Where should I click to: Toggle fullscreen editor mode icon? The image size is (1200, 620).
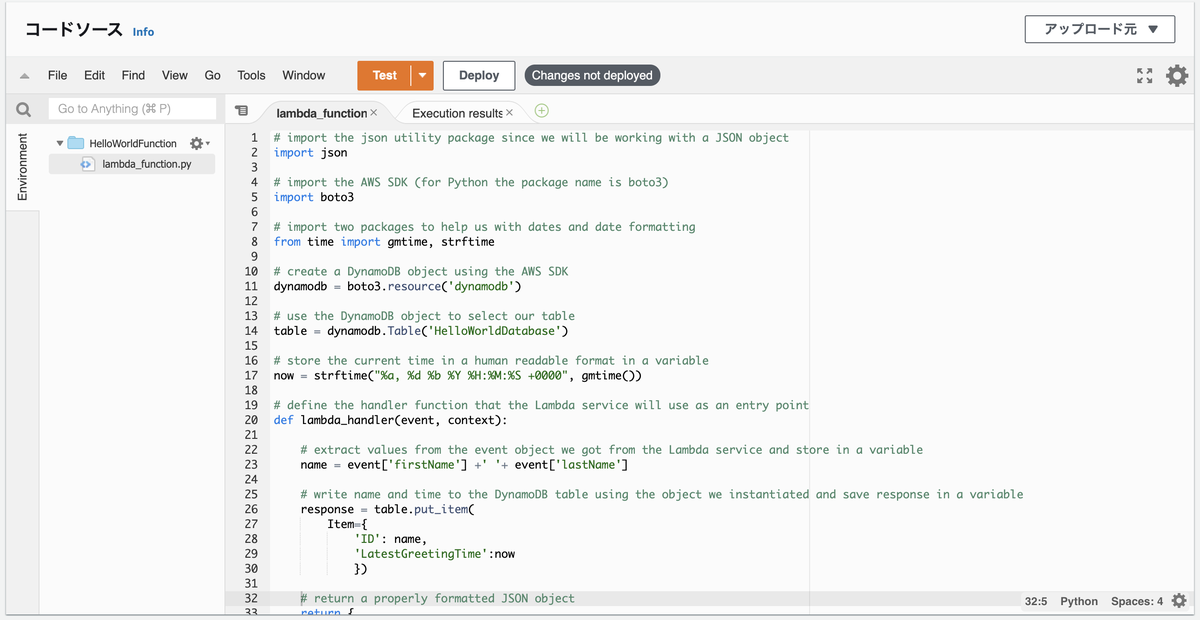(x=1145, y=76)
